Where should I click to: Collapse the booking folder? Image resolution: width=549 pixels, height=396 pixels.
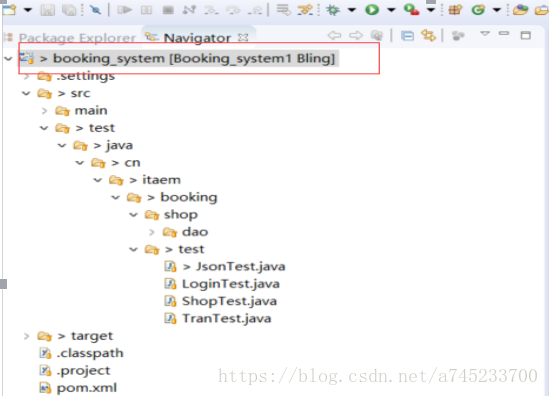(x=116, y=197)
